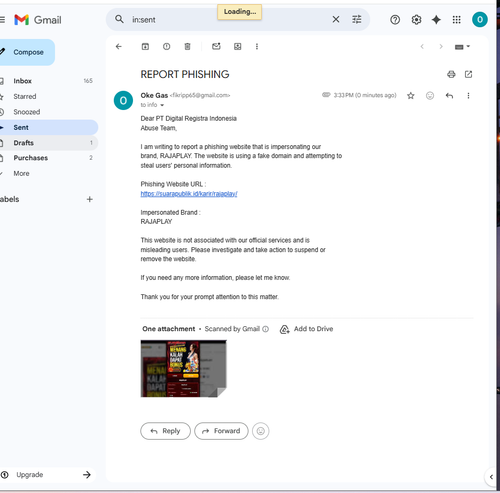
Task: Open the main menu hamburger icon
Action: click(2, 20)
